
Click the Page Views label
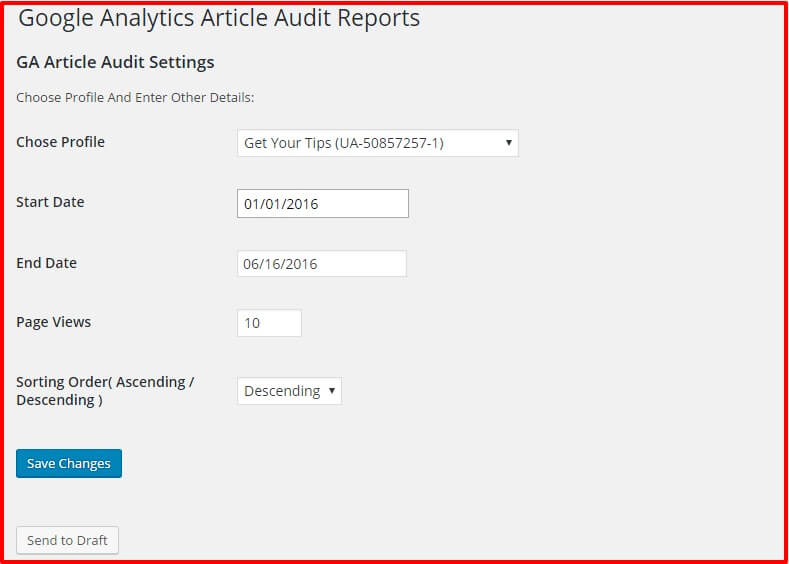[53, 323]
